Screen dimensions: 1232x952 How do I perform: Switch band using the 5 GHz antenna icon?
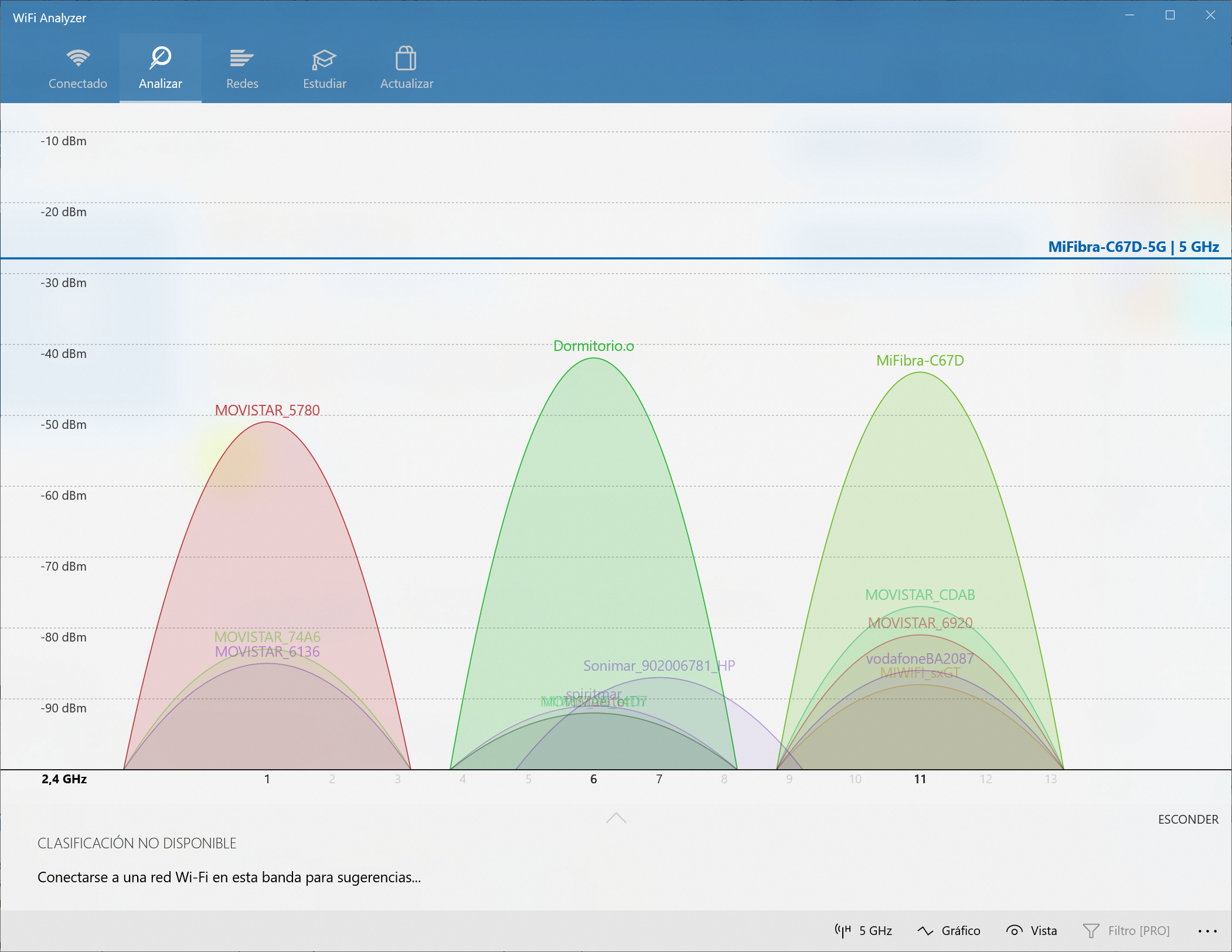[843, 930]
